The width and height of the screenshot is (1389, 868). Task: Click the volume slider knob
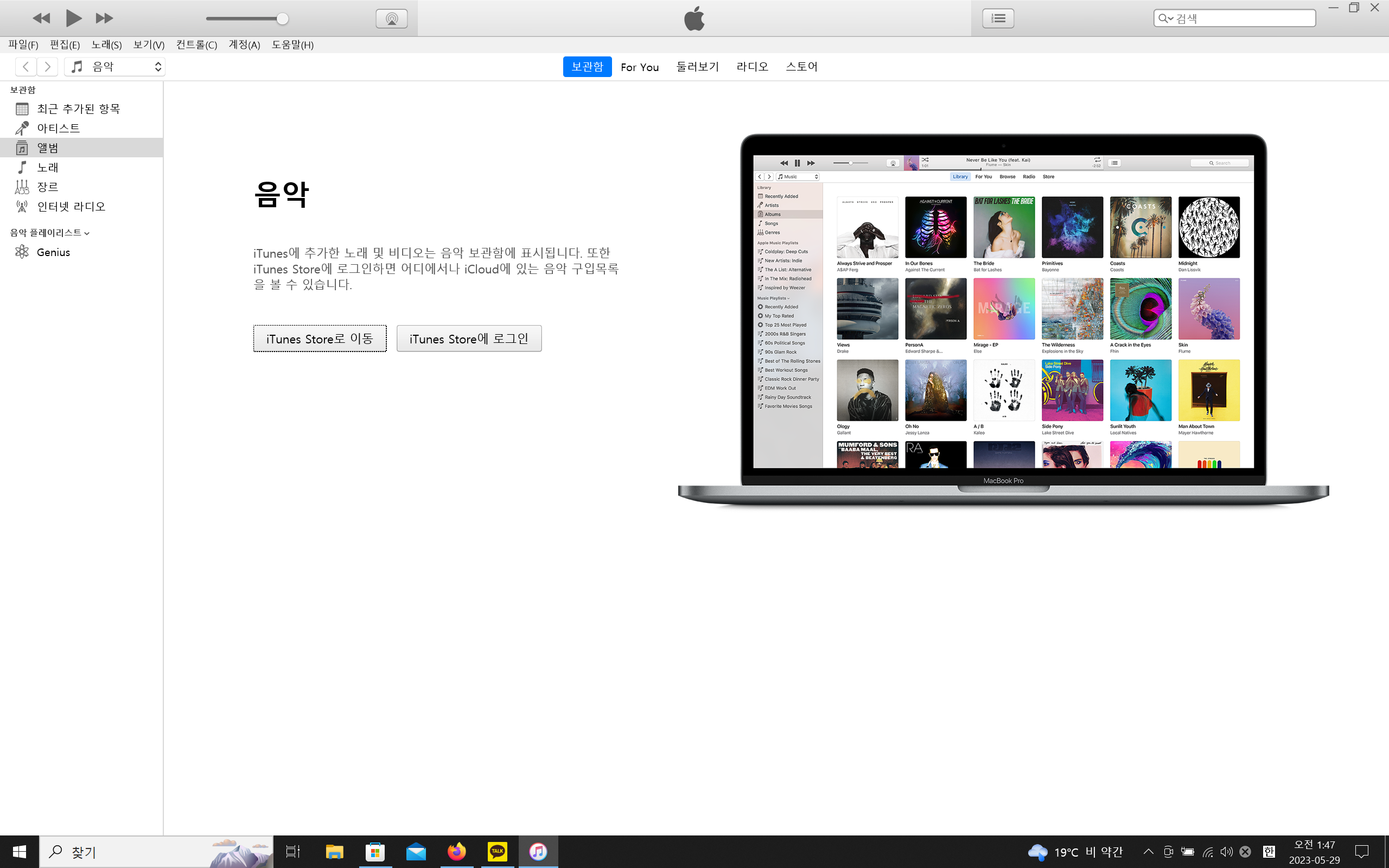pyautogui.click(x=282, y=18)
